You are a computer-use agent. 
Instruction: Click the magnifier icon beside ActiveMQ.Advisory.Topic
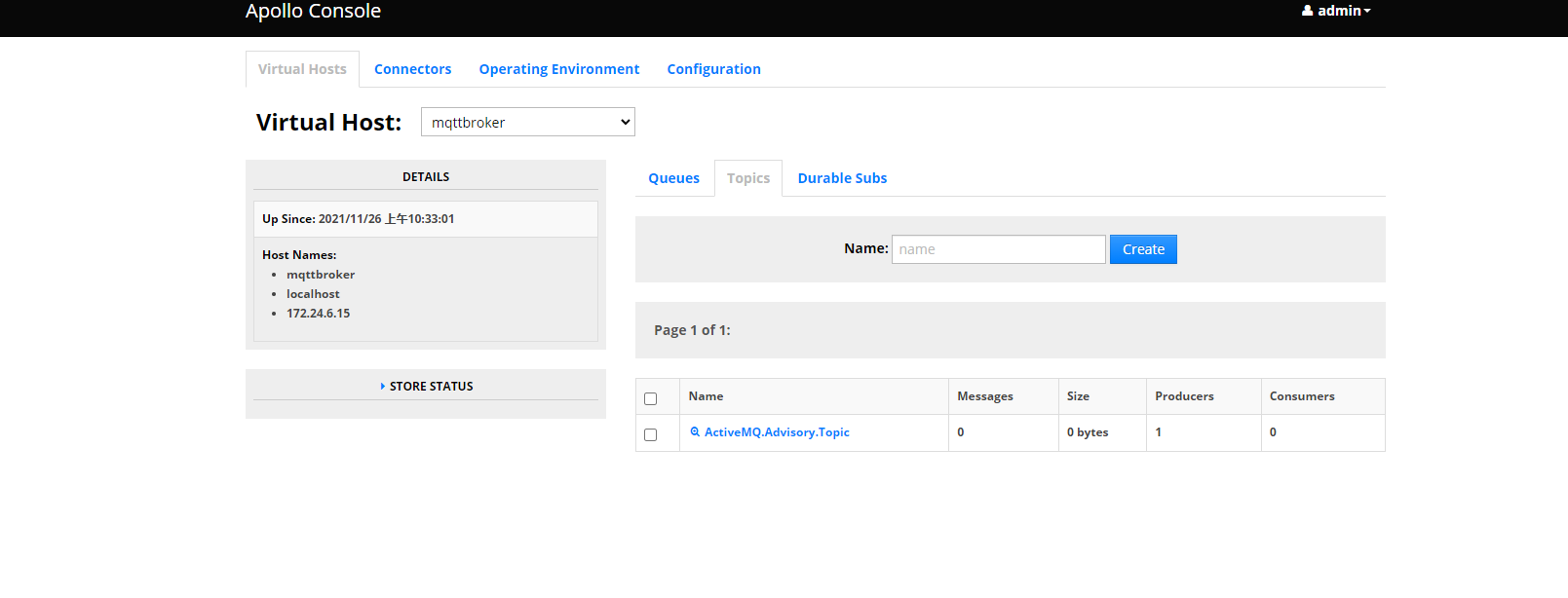tap(695, 432)
